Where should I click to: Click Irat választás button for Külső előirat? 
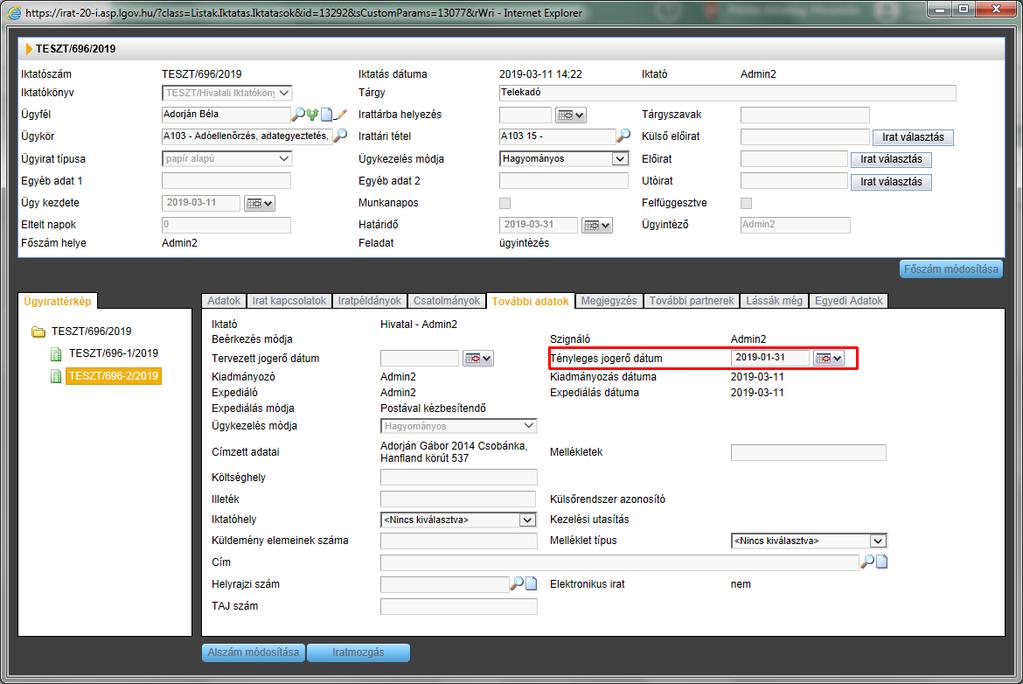pos(913,137)
